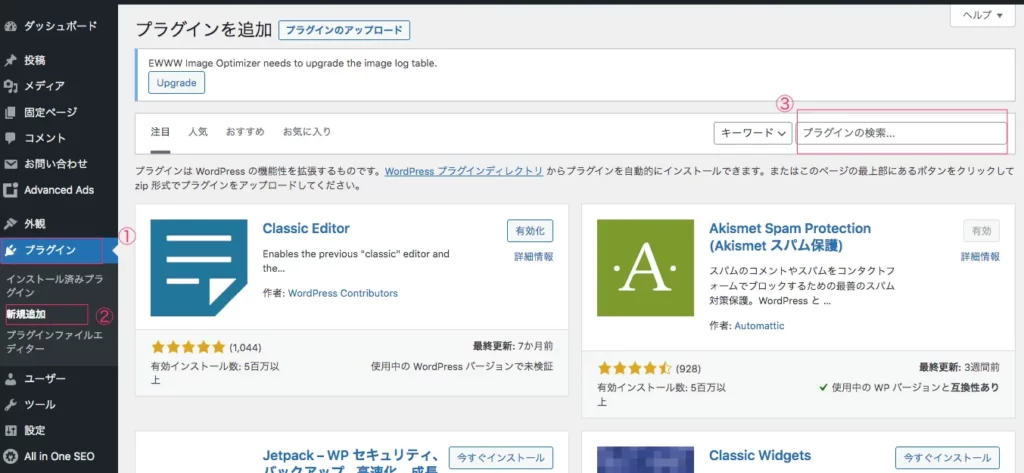This screenshot has width=1024, height=473.
Task: Switch to the お気に入り tab
Action: tap(307, 132)
